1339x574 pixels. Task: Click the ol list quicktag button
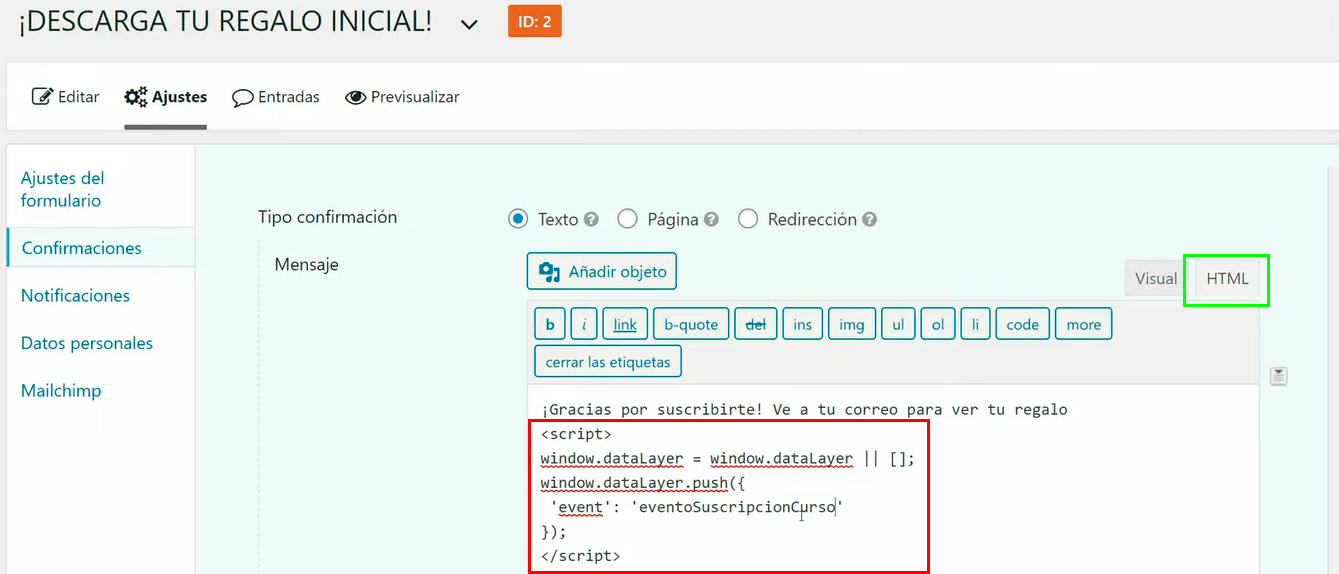pos(938,324)
